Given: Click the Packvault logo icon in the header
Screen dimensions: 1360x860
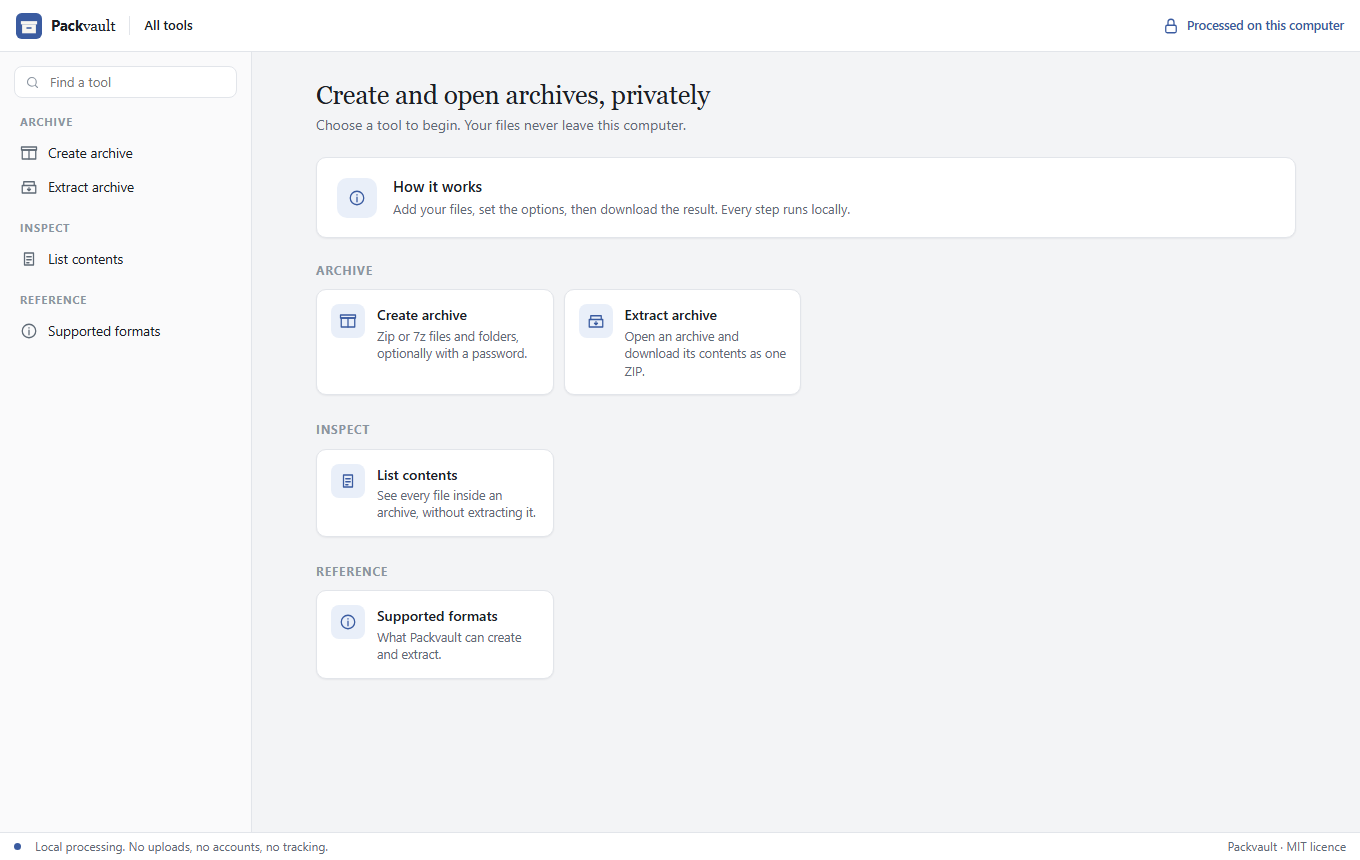Looking at the screenshot, I should pyautogui.click(x=29, y=26).
